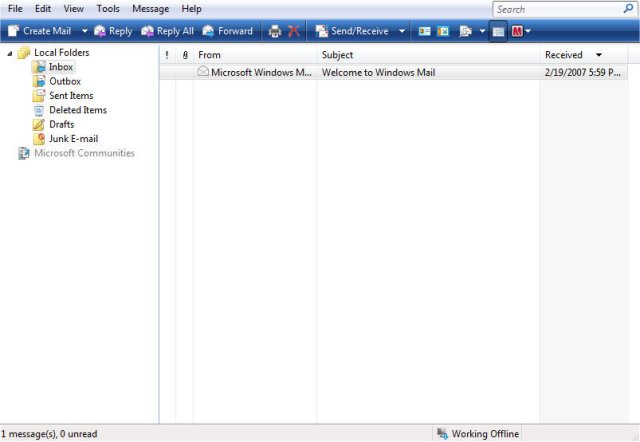Viewport: 640px width, 442px height.
Task: Open the File menu
Action: point(15,9)
